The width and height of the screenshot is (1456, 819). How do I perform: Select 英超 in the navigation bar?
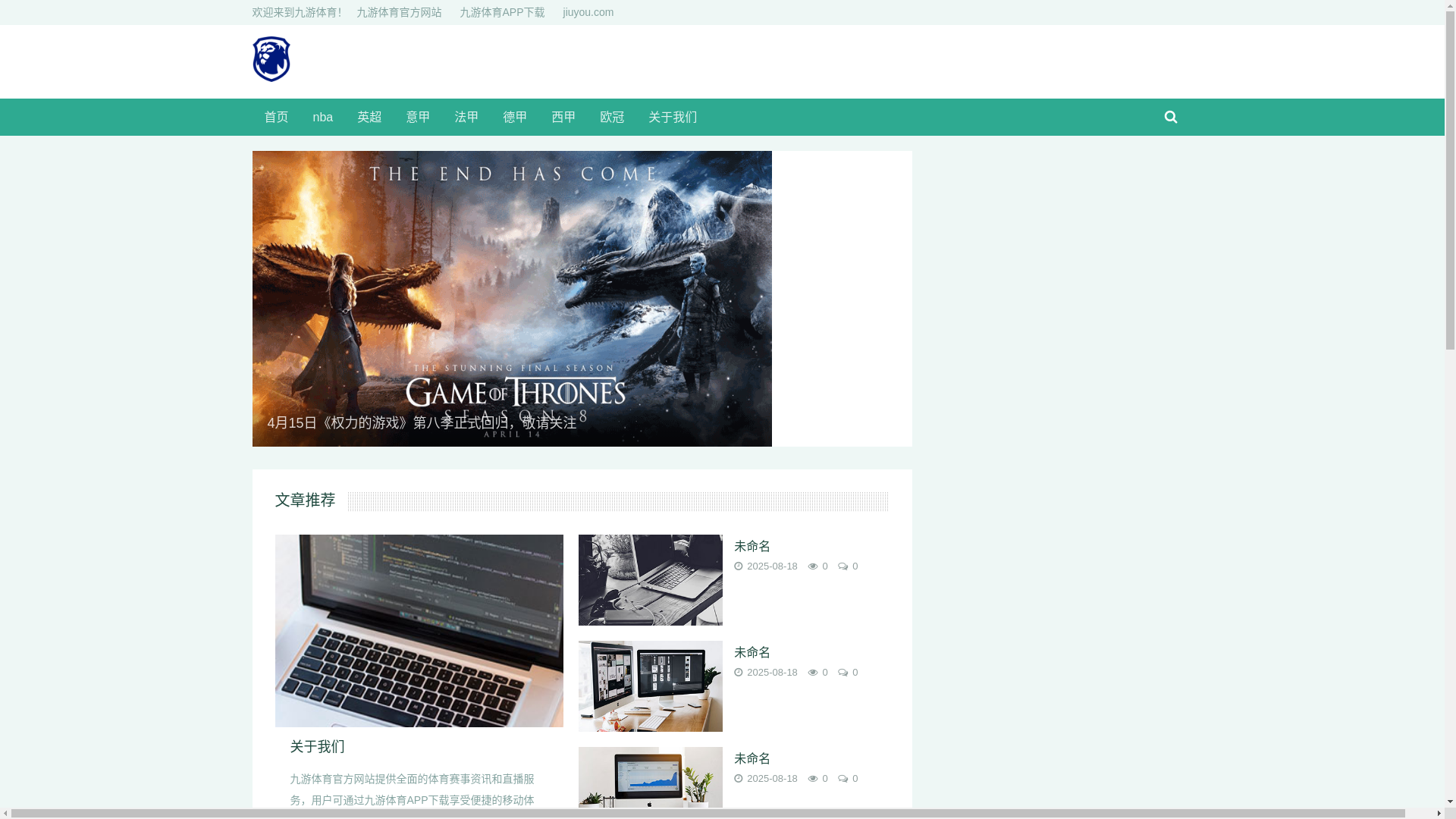pyautogui.click(x=369, y=117)
